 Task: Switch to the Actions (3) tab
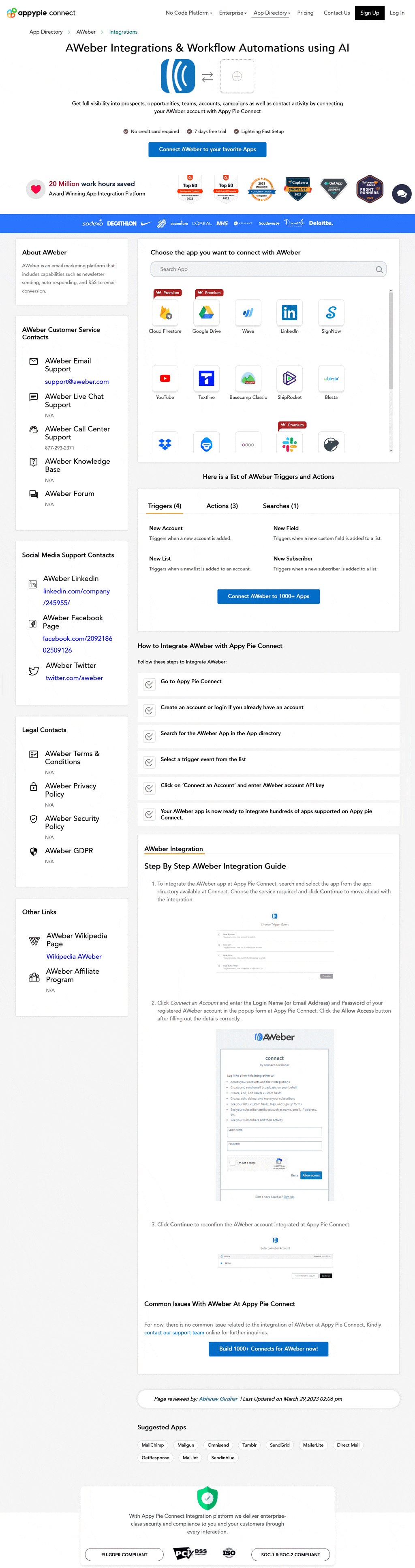click(x=222, y=506)
